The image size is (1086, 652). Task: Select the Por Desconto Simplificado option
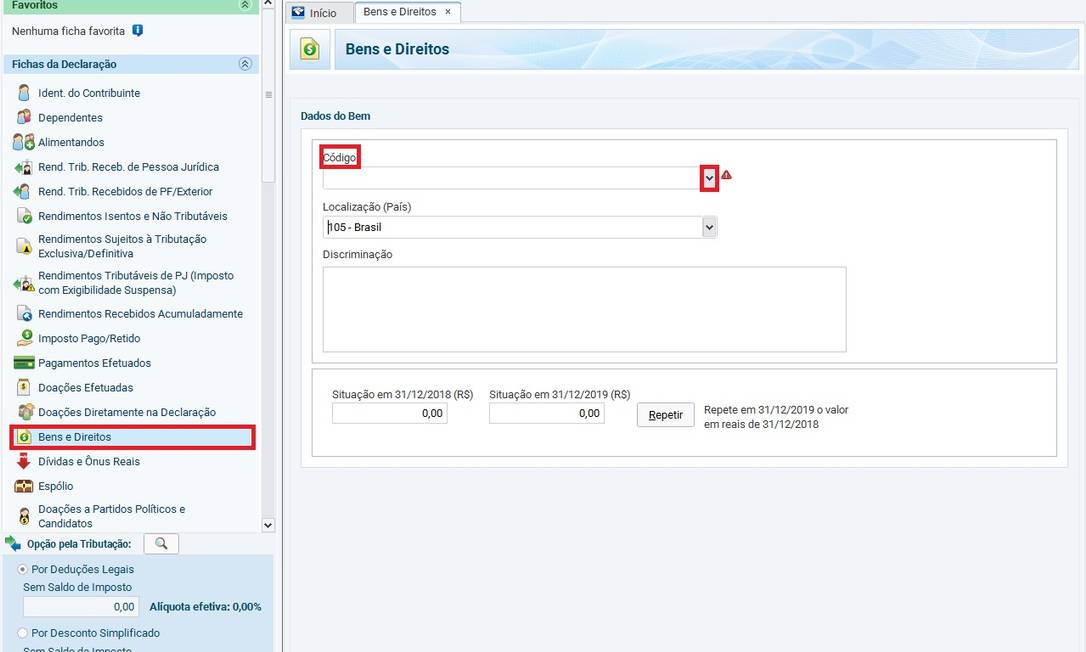pyautogui.click(x=23, y=633)
